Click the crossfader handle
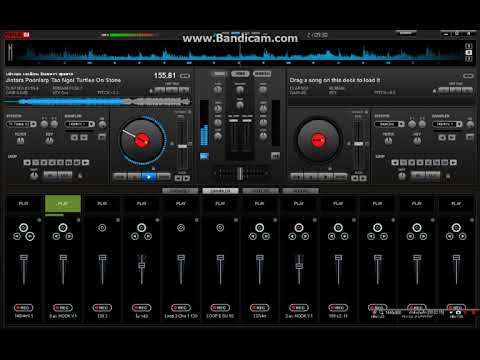Image resolution: width=480 pixels, height=360 pixels. (240, 173)
